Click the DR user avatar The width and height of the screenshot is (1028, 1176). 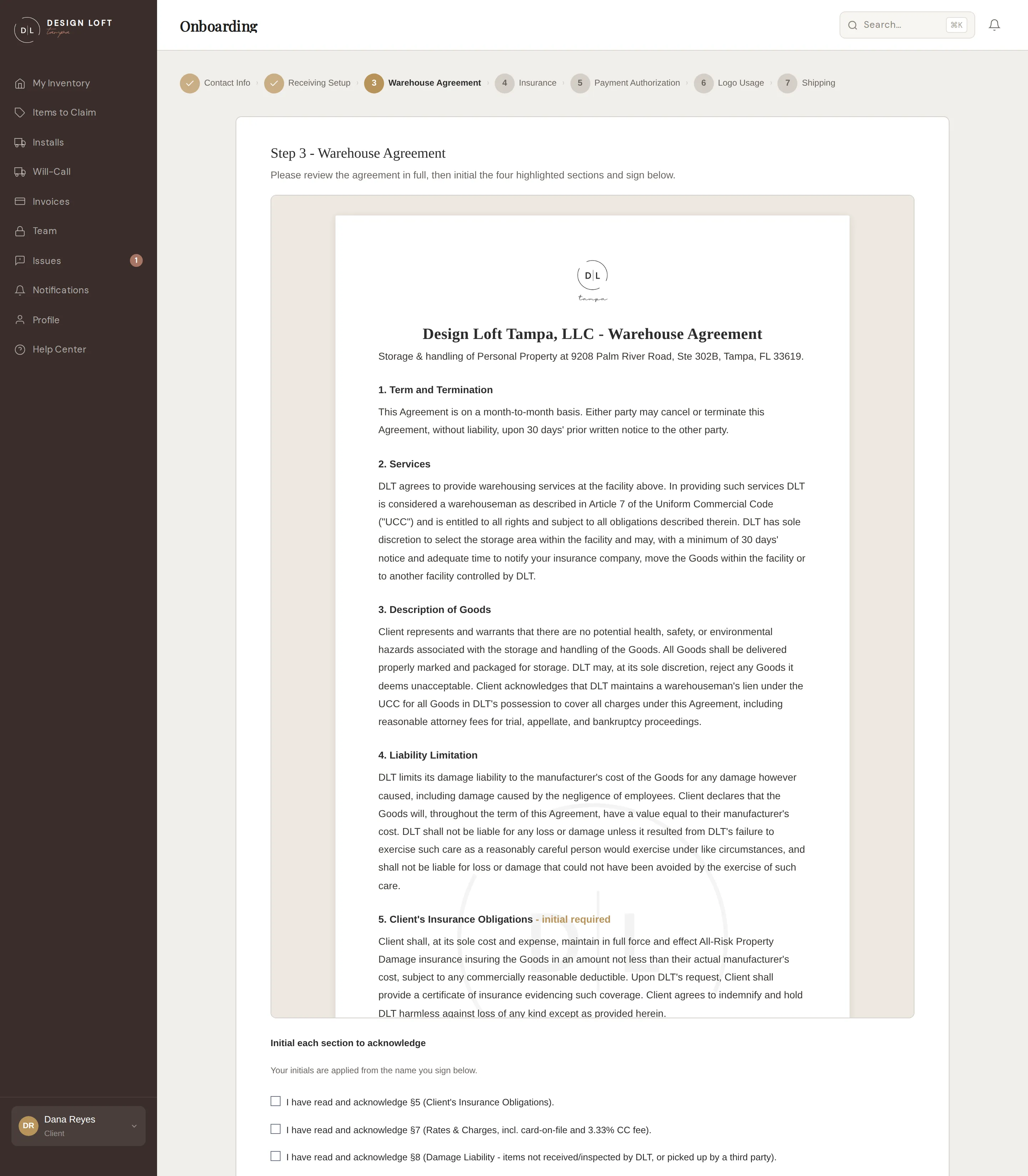click(x=28, y=1126)
